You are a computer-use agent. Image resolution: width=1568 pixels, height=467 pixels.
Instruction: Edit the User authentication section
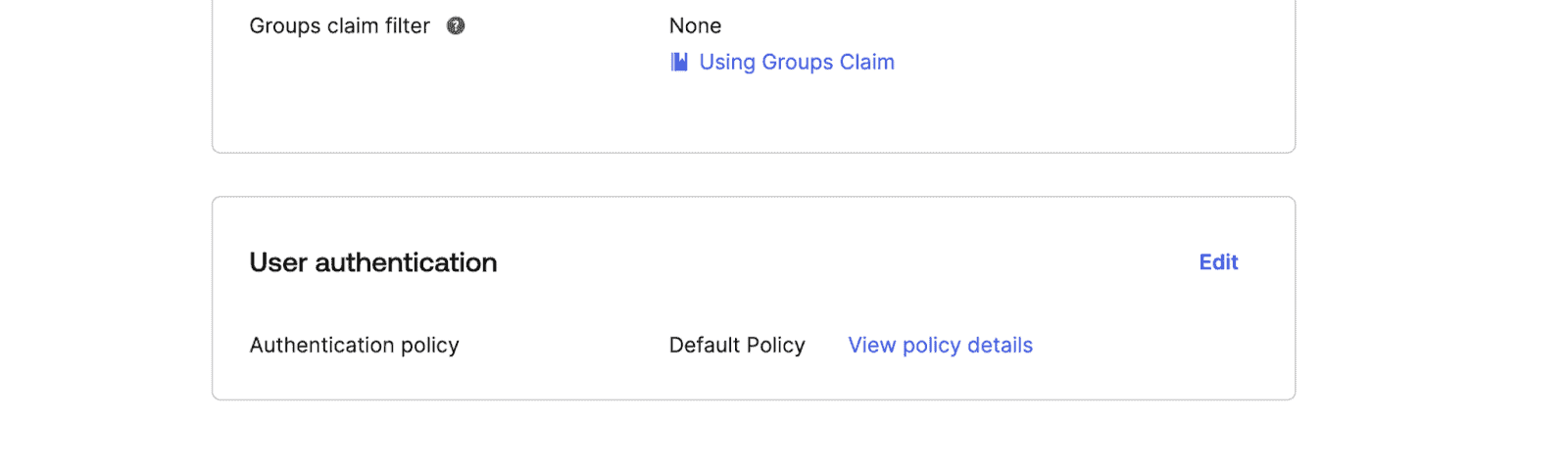pyautogui.click(x=1218, y=262)
